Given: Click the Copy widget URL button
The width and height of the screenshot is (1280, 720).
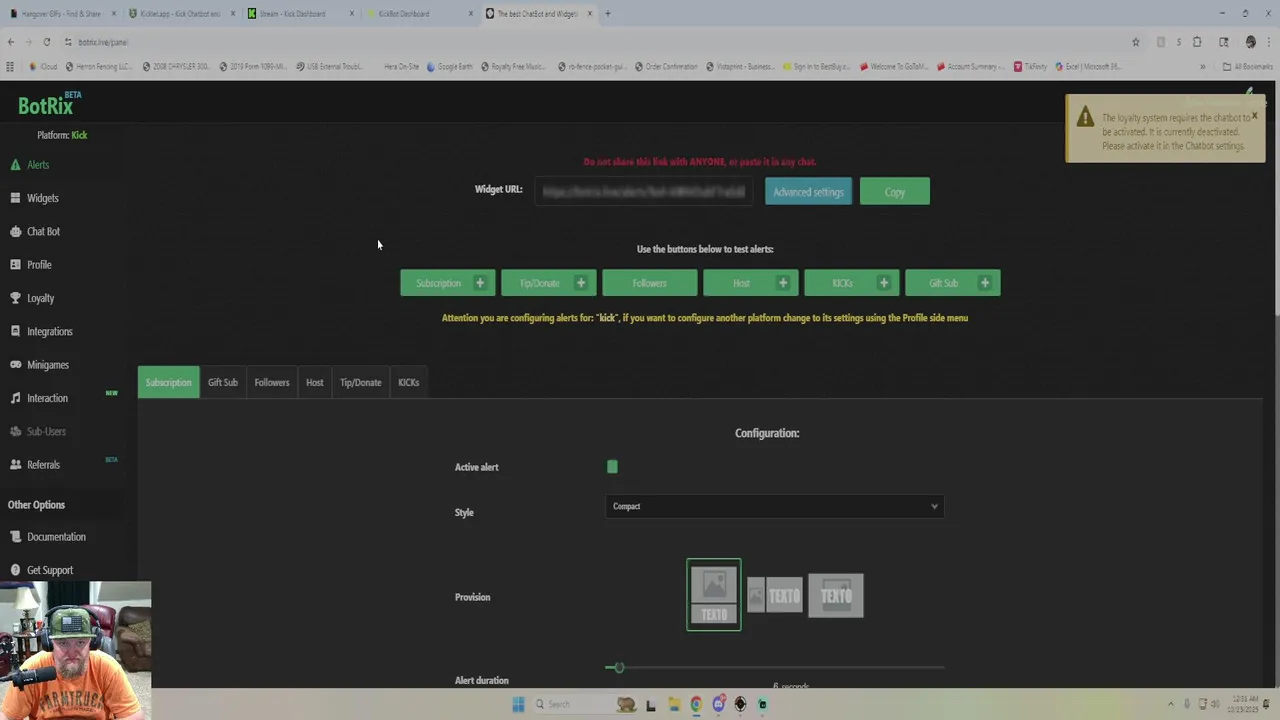Looking at the screenshot, I should [x=895, y=192].
